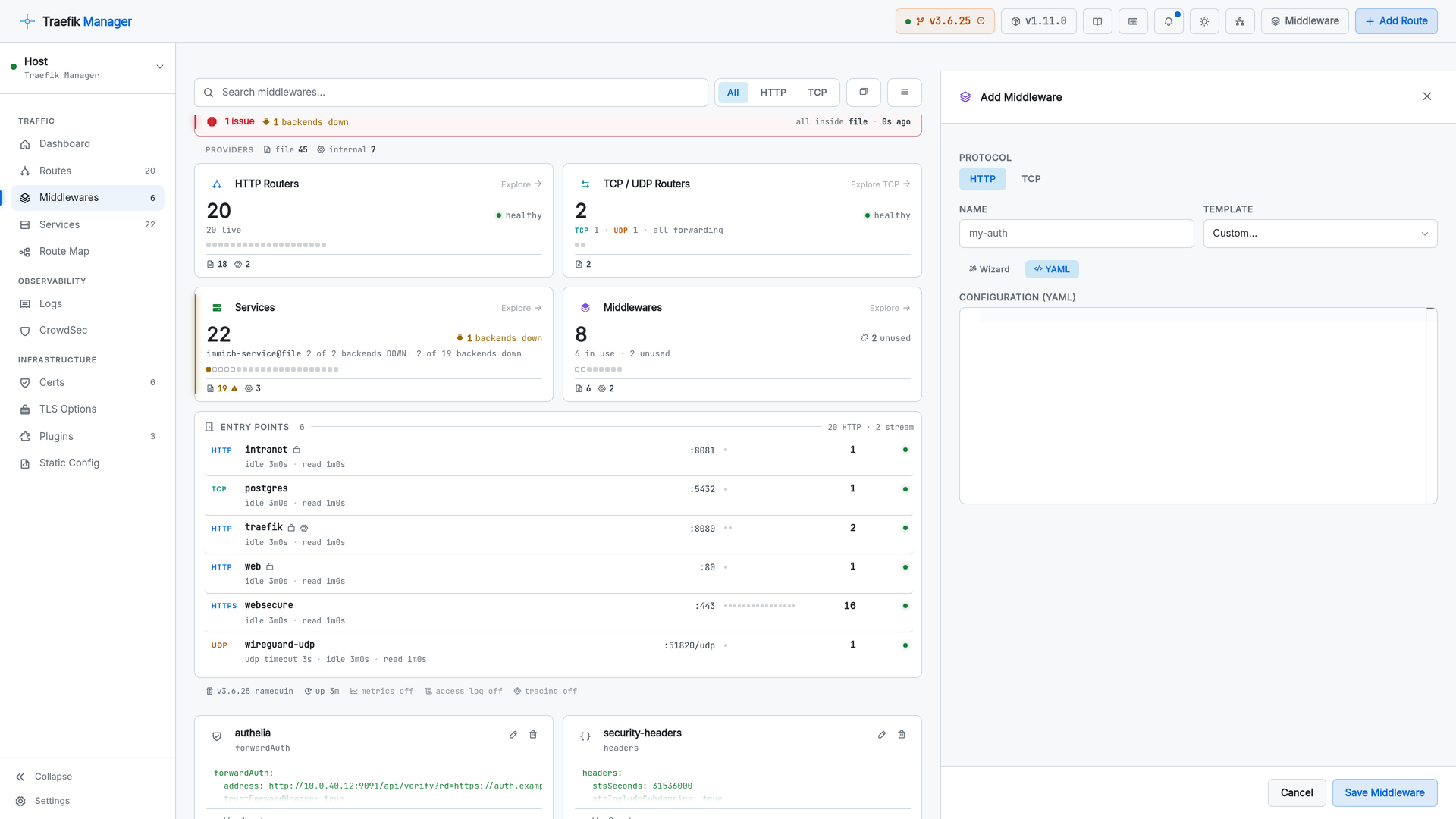1456x819 pixels.
Task: Switch to YAML mode
Action: [x=1052, y=269]
